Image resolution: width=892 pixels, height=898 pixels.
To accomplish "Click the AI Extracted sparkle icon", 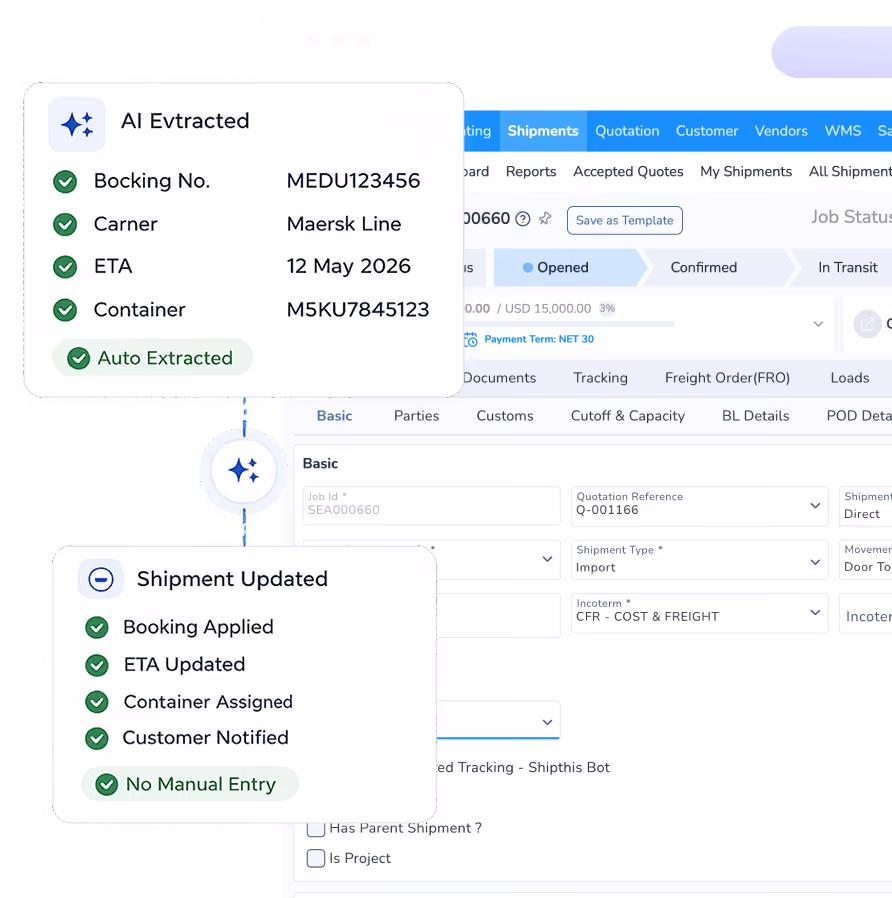I will pos(77,124).
